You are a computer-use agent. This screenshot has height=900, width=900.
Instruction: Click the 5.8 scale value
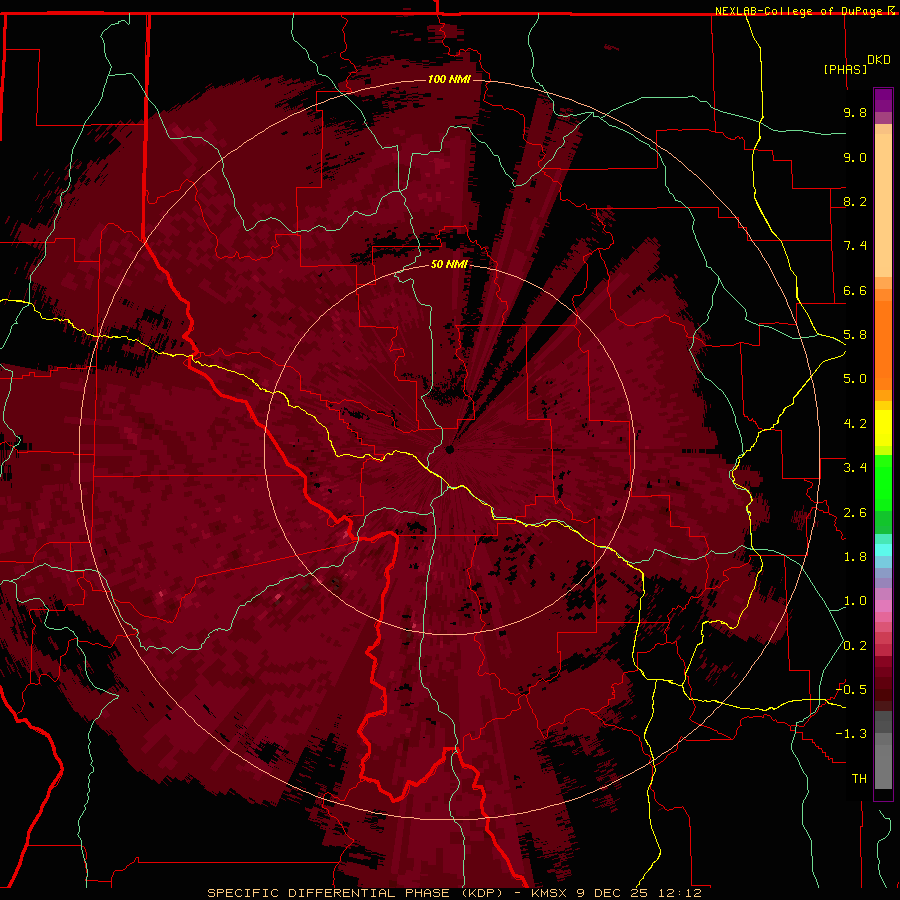[855, 335]
